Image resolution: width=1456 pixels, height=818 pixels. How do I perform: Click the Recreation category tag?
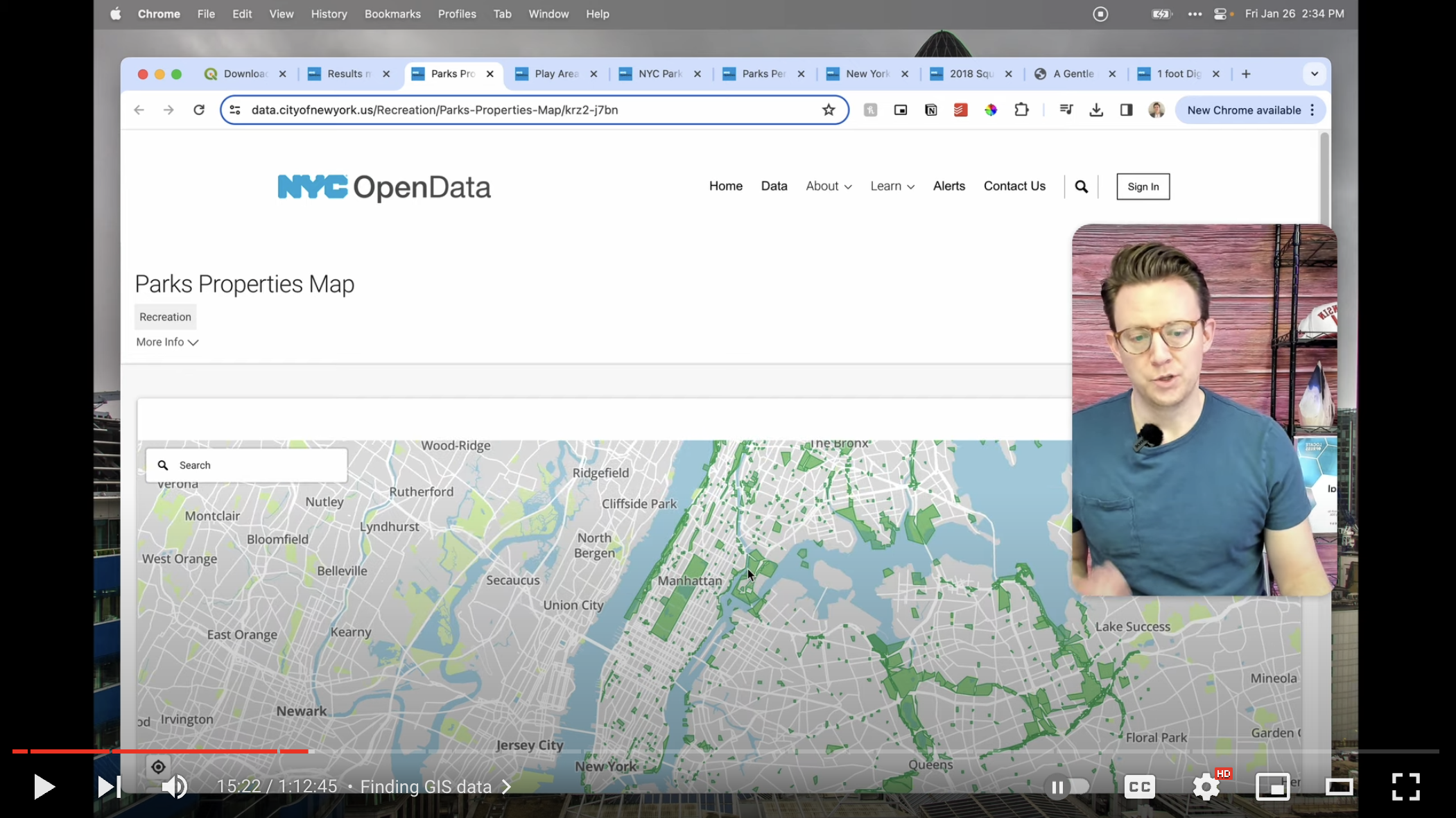click(165, 317)
